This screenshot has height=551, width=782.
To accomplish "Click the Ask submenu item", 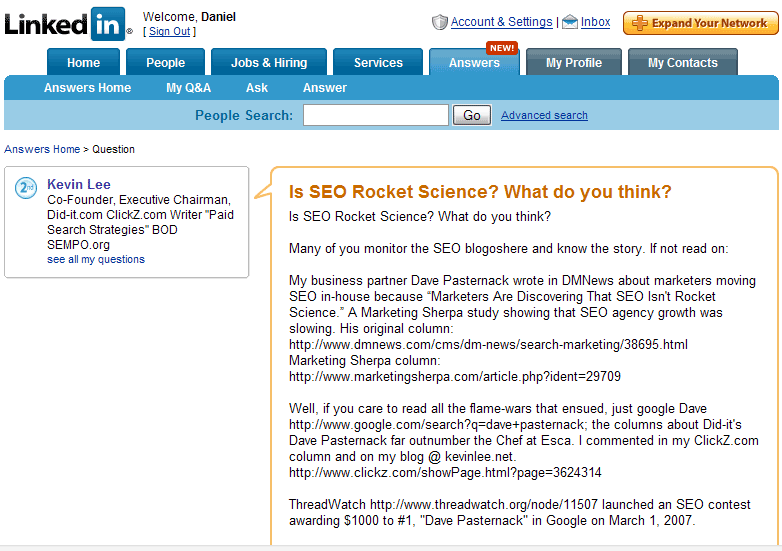I will tap(257, 88).
